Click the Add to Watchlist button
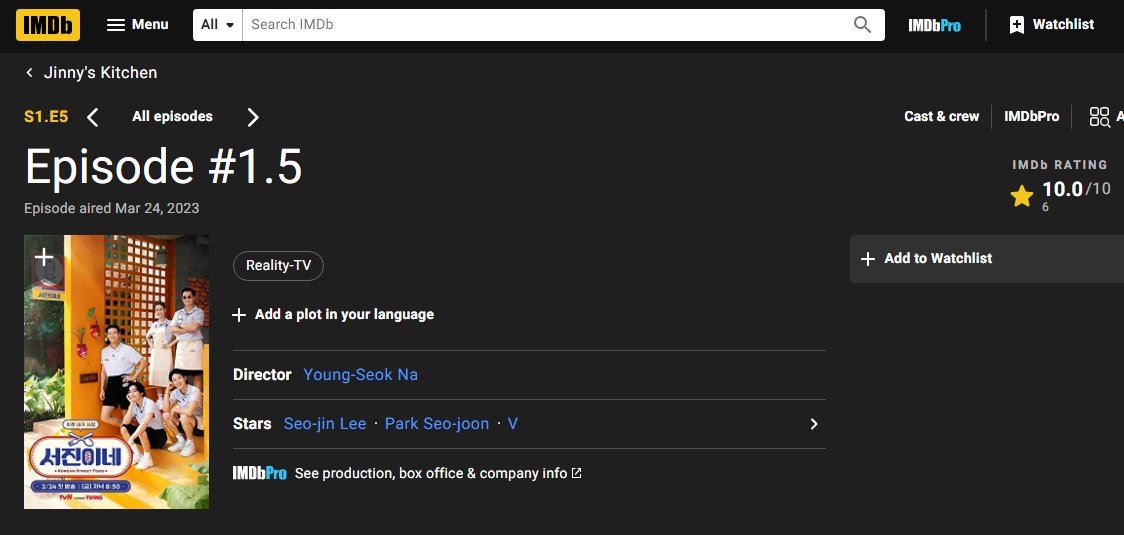This screenshot has height=535, width=1124. 986,258
